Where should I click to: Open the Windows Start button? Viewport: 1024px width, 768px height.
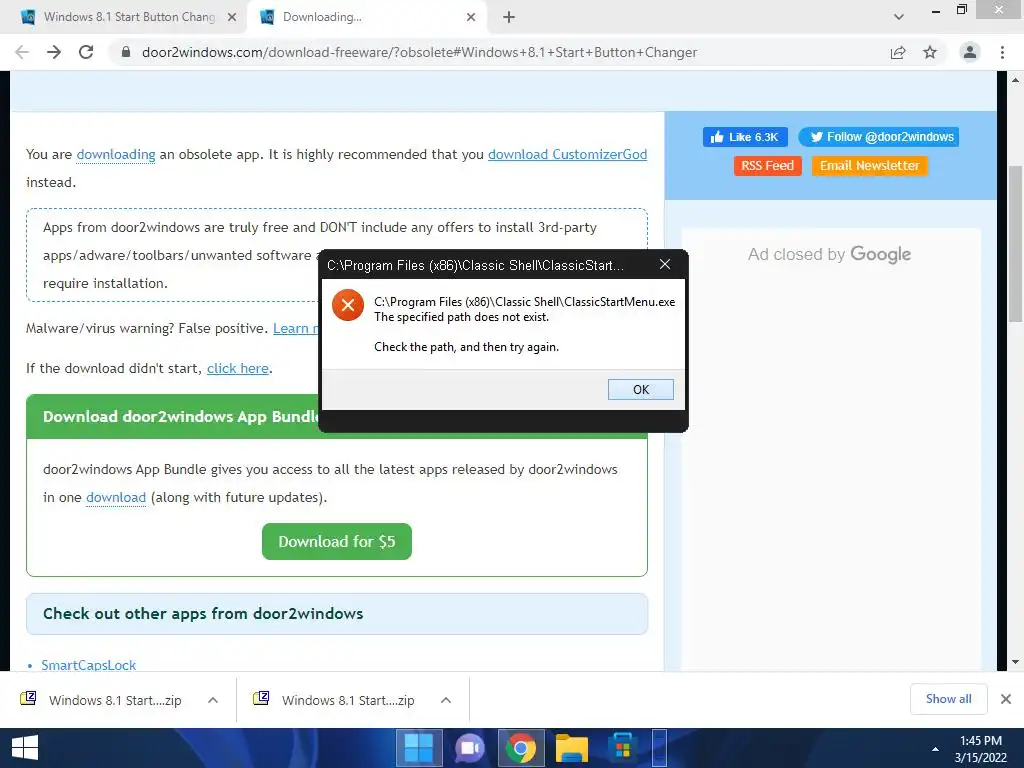coord(25,748)
